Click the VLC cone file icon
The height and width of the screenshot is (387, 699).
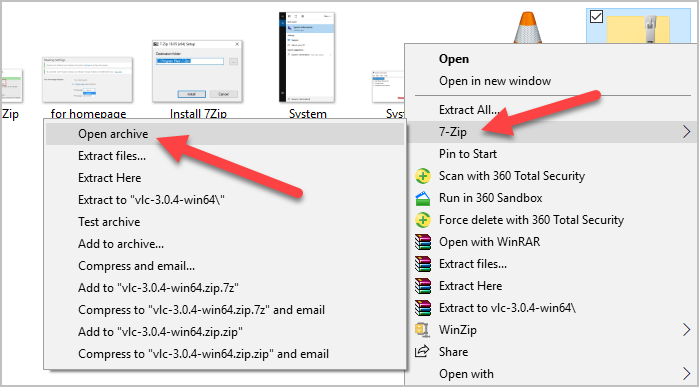pyautogui.click(x=528, y=28)
